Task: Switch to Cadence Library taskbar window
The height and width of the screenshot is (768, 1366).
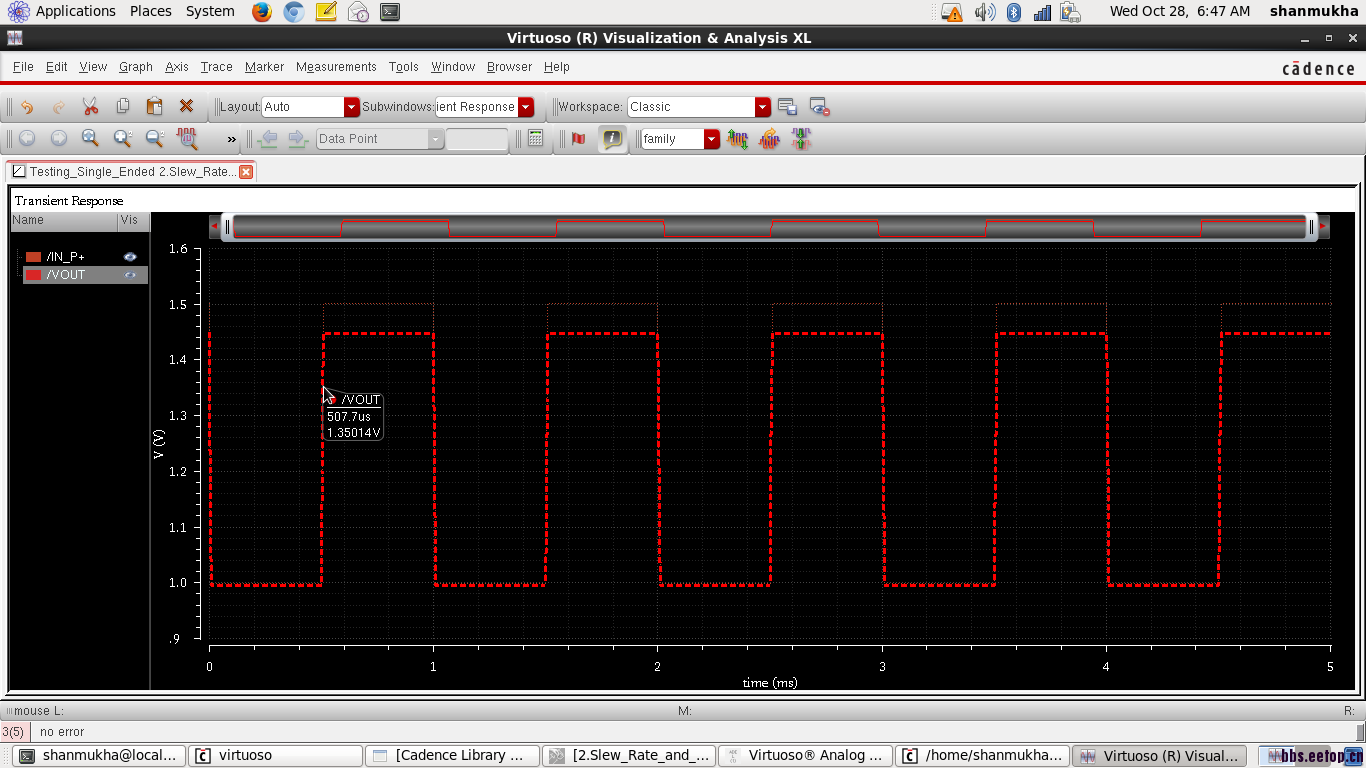Action: pos(450,756)
